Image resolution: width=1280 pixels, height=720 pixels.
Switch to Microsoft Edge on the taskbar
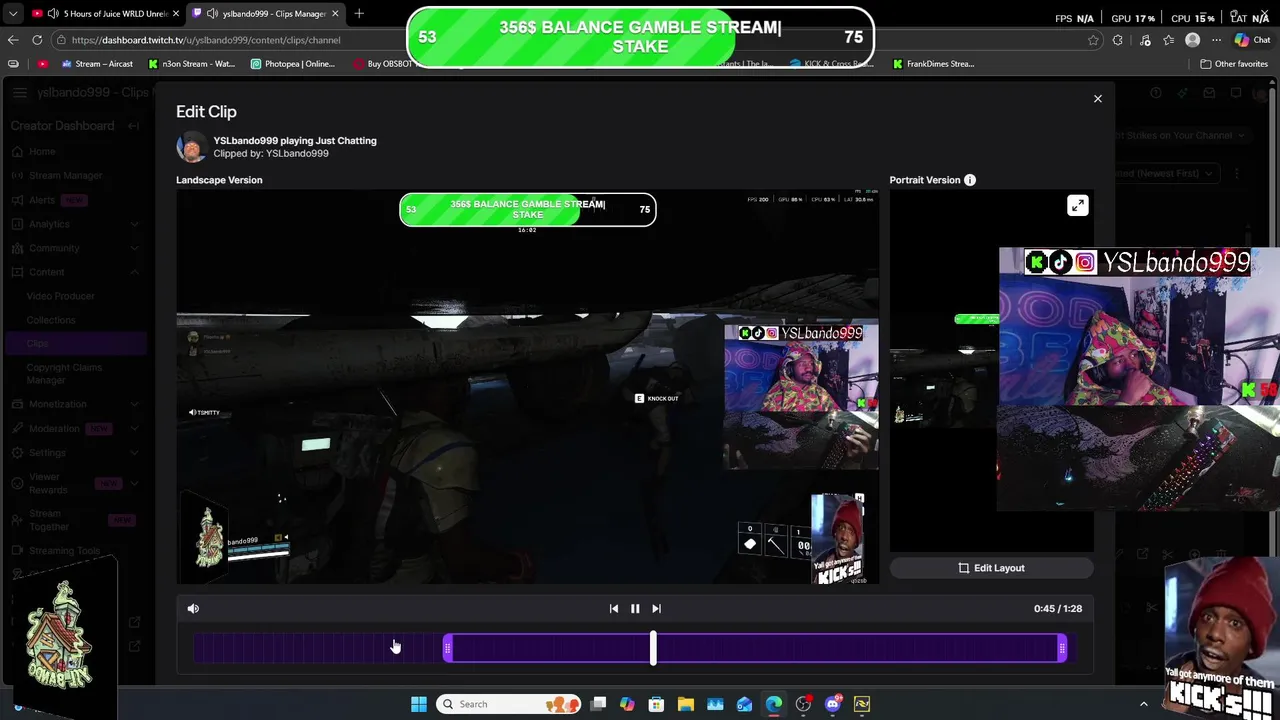pos(774,704)
